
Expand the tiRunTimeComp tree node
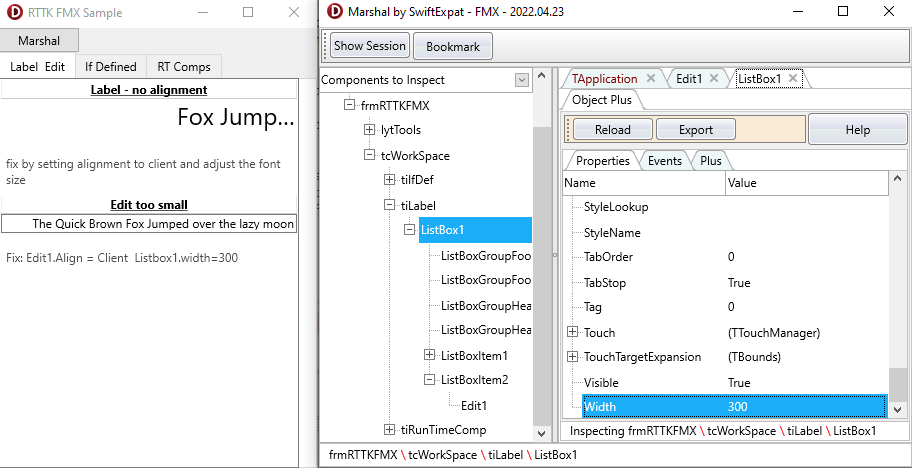click(390, 430)
